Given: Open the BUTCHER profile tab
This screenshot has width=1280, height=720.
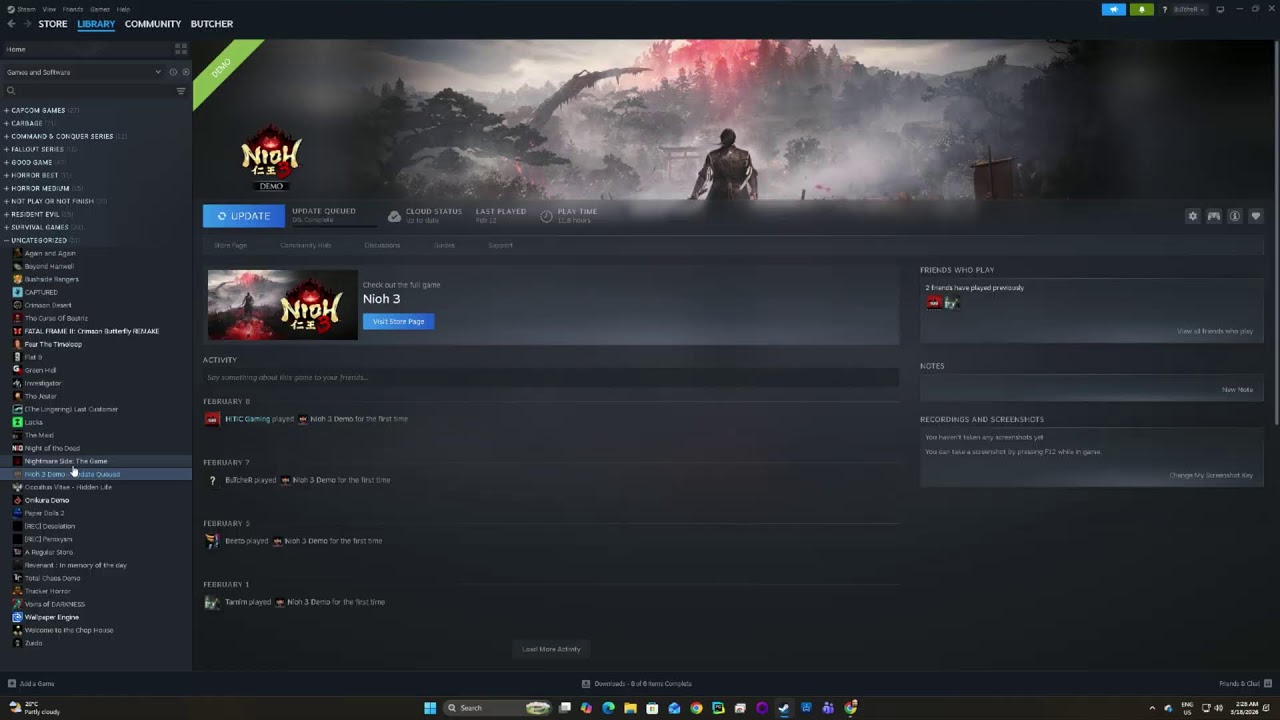Looking at the screenshot, I should 212,24.
